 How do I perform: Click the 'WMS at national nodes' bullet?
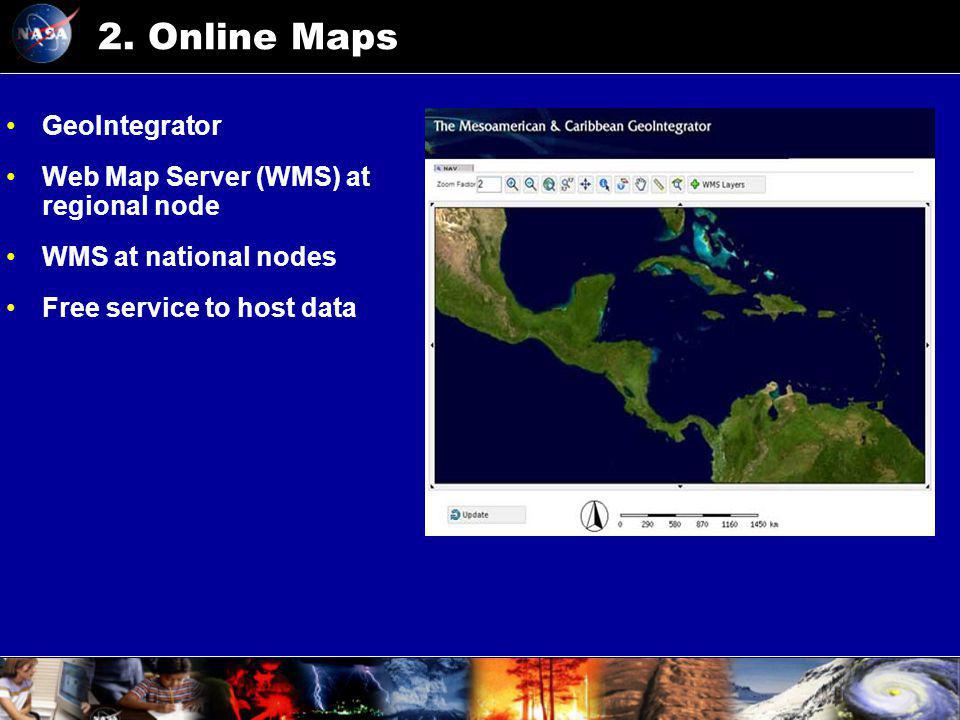189,257
